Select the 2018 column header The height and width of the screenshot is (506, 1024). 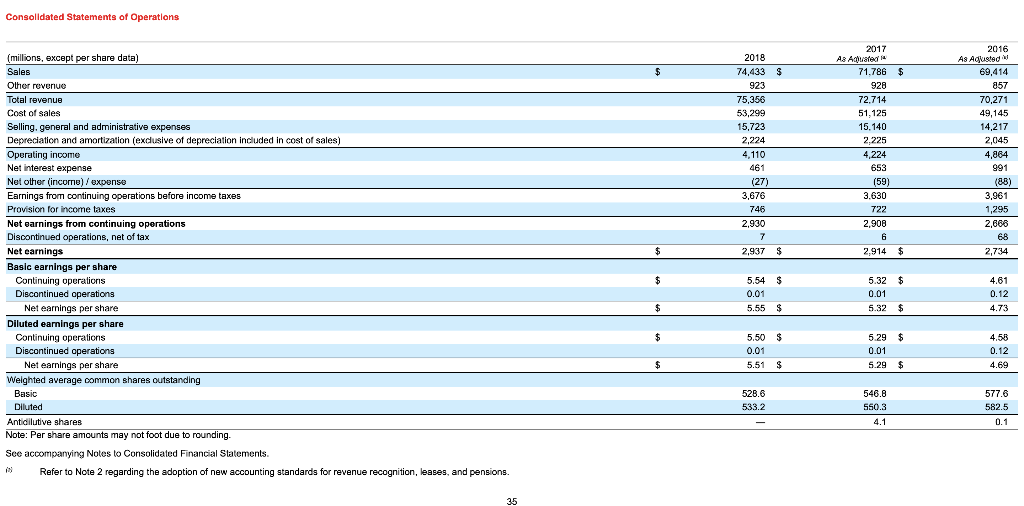click(x=756, y=58)
